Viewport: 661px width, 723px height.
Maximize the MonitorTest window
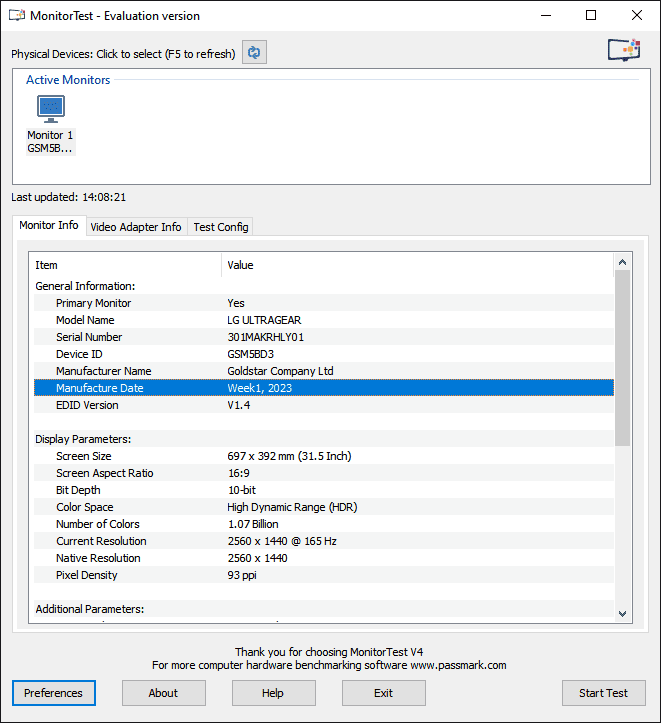click(x=591, y=15)
